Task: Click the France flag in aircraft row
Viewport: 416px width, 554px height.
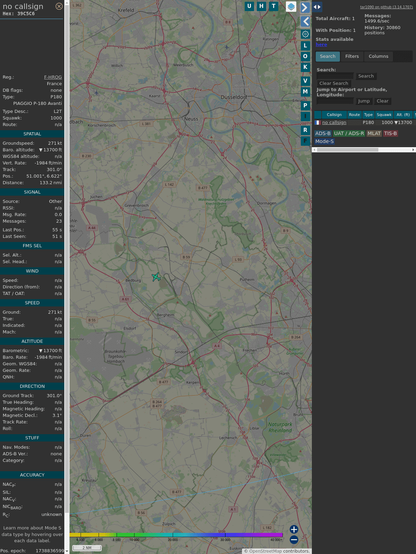Action: (317, 123)
